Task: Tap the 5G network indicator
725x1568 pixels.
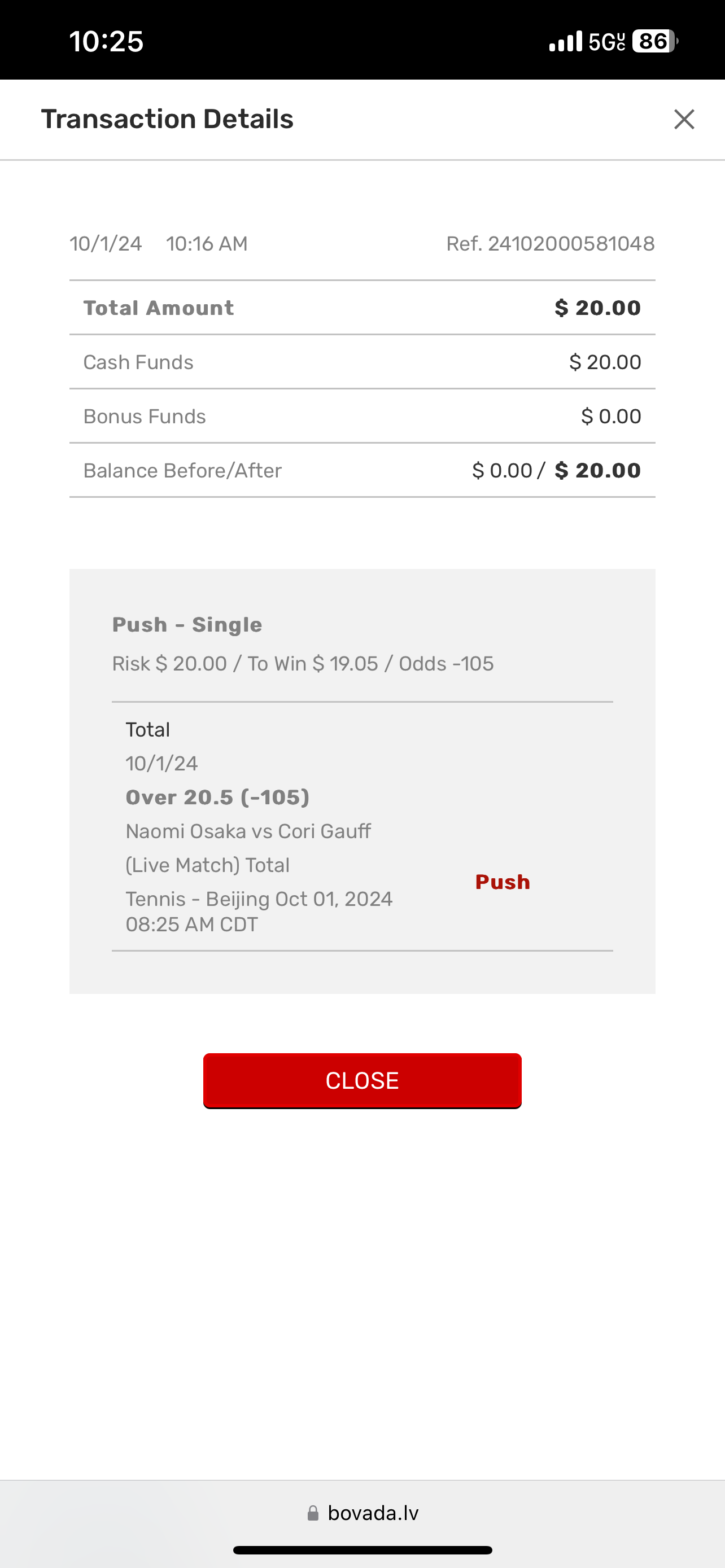Action: (x=606, y=41)
